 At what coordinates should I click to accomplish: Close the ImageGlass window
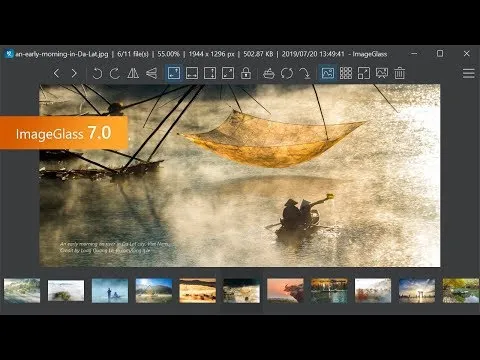pos(466,53)
